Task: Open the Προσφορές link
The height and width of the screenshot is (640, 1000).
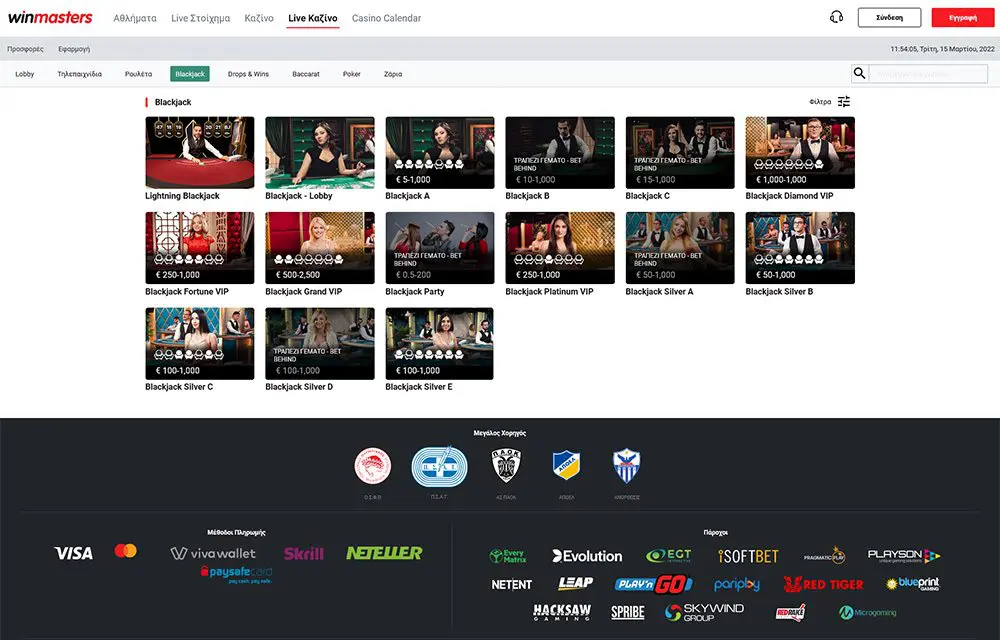Action: tap(25, 48)
